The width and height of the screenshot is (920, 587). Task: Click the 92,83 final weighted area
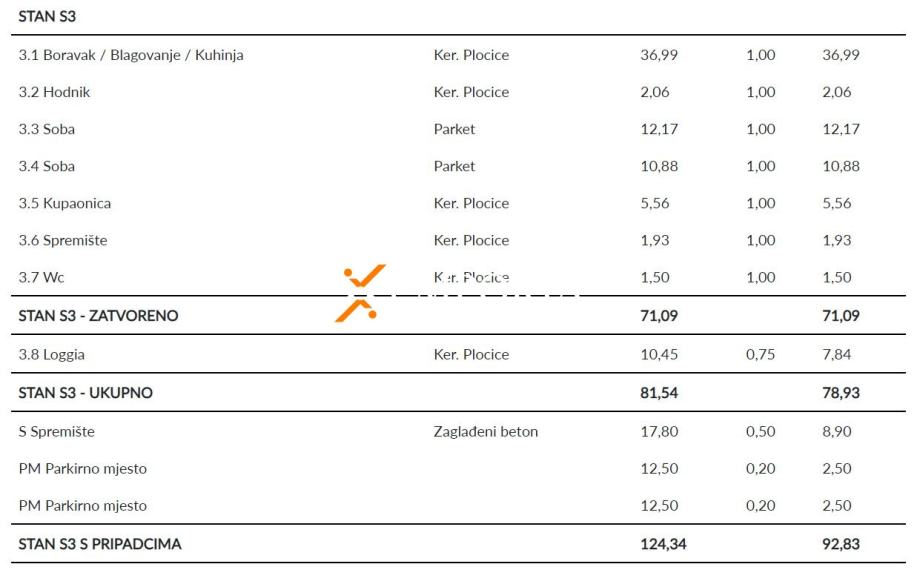[840, 545]
